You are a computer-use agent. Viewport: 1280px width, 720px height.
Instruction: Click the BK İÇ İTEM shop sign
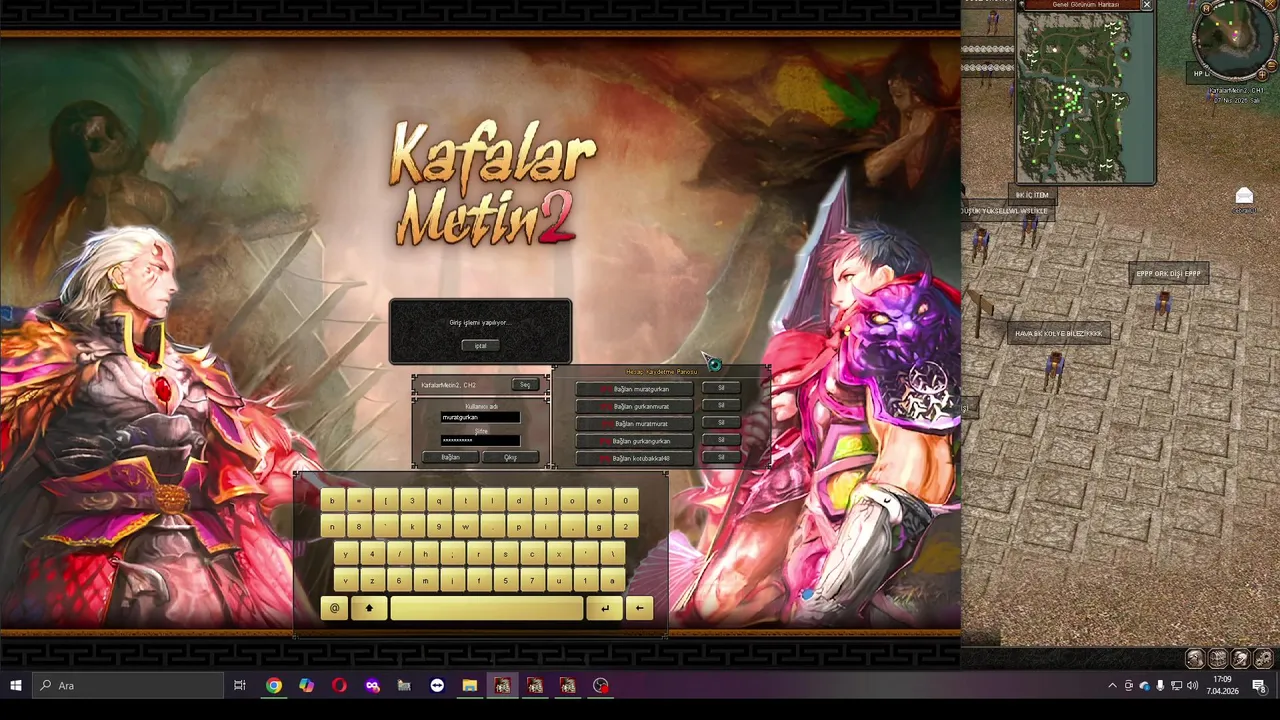[x=1032, y=195]
